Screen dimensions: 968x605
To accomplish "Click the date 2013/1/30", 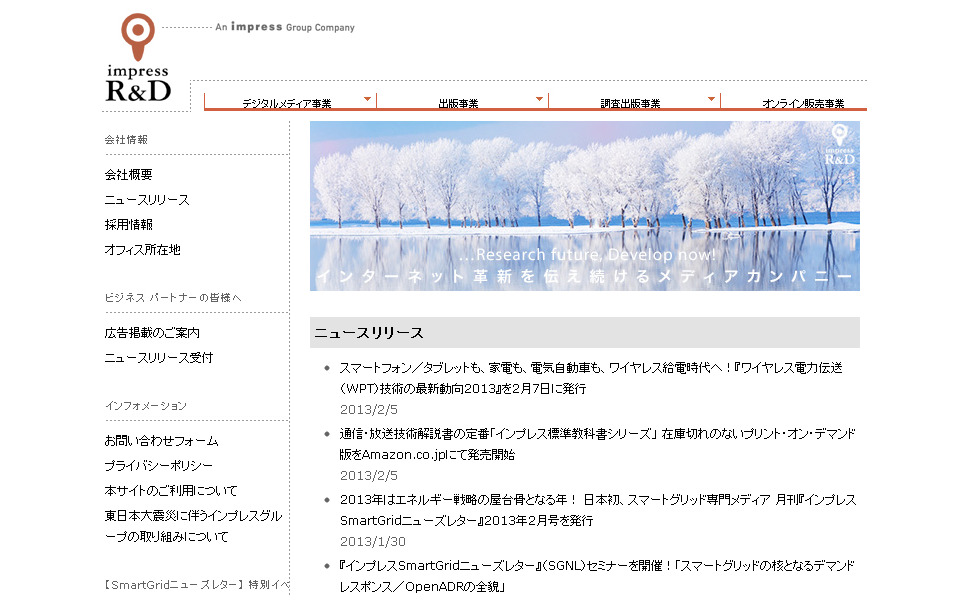I will [x=373, y=541].
